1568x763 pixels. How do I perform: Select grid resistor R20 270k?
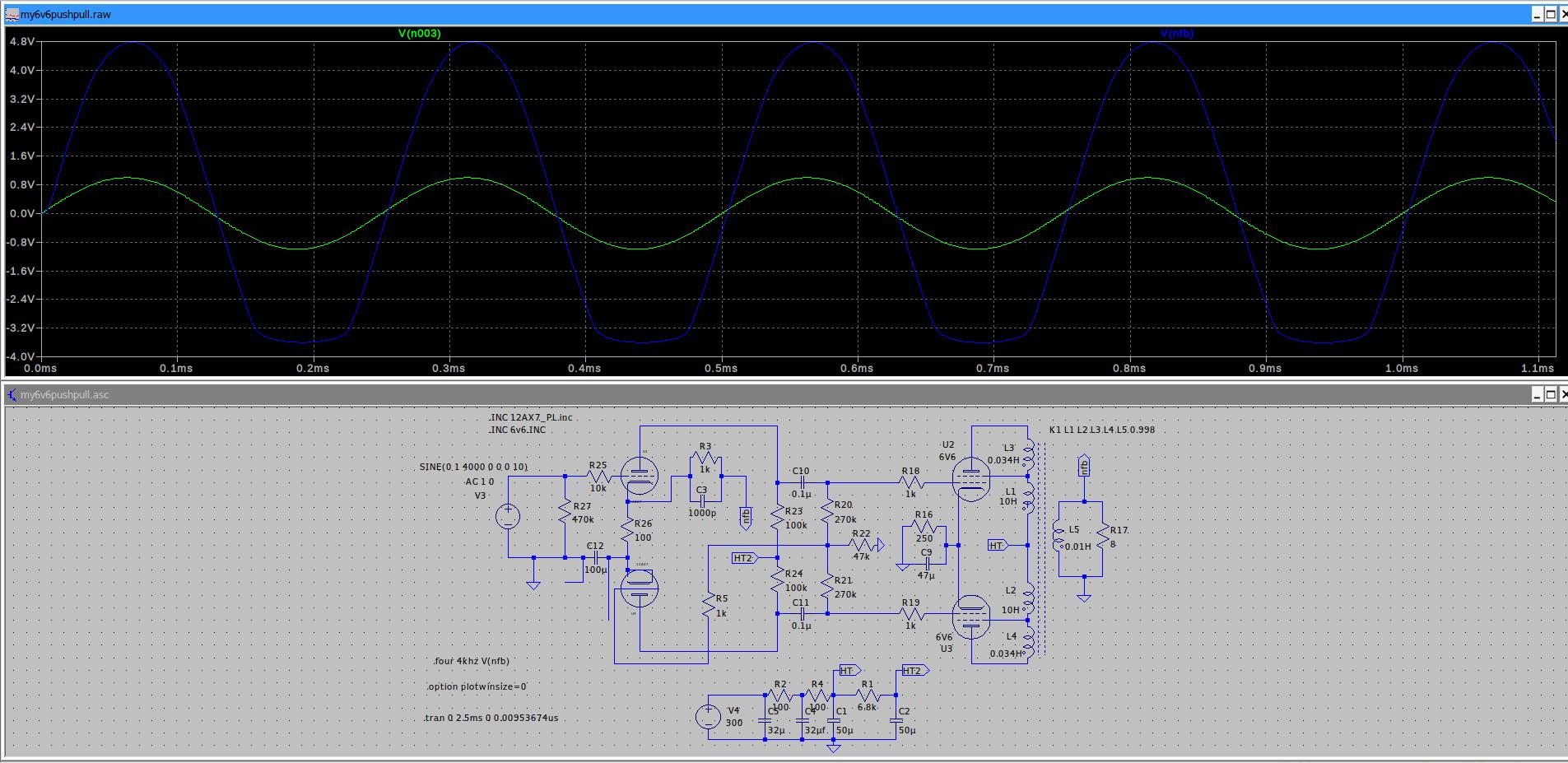tap(827, 512)
